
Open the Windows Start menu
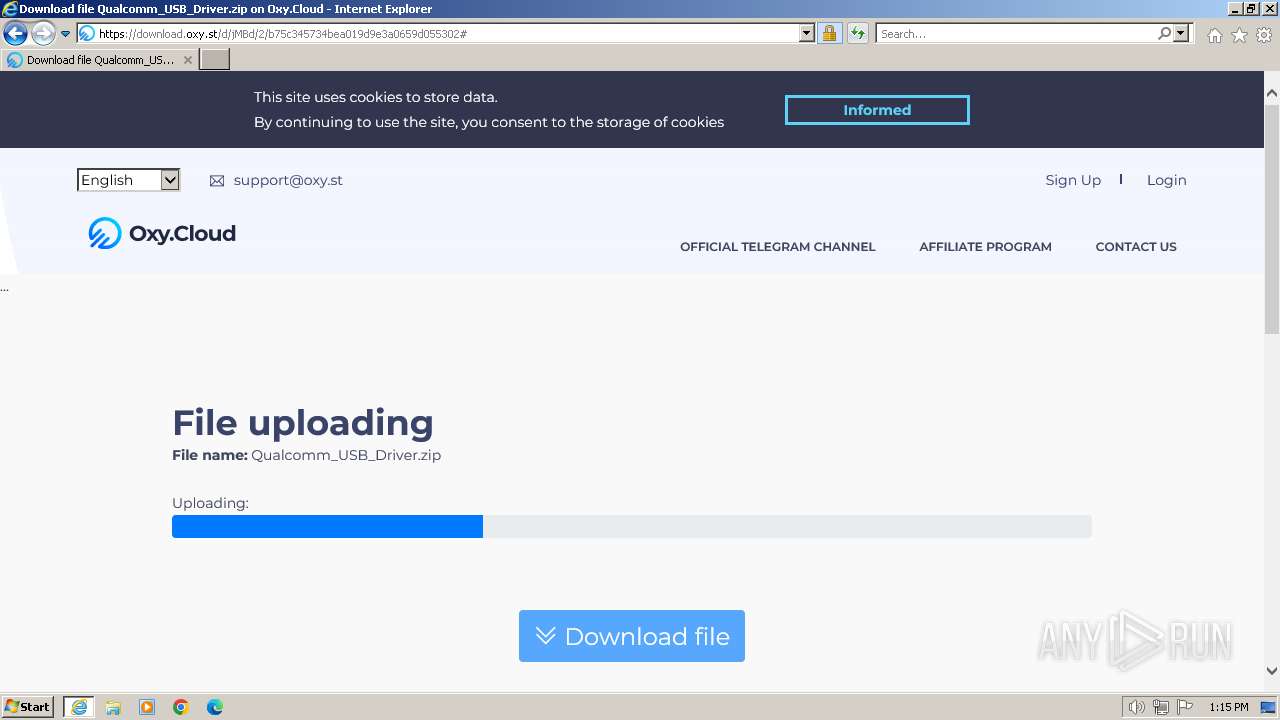28,707
